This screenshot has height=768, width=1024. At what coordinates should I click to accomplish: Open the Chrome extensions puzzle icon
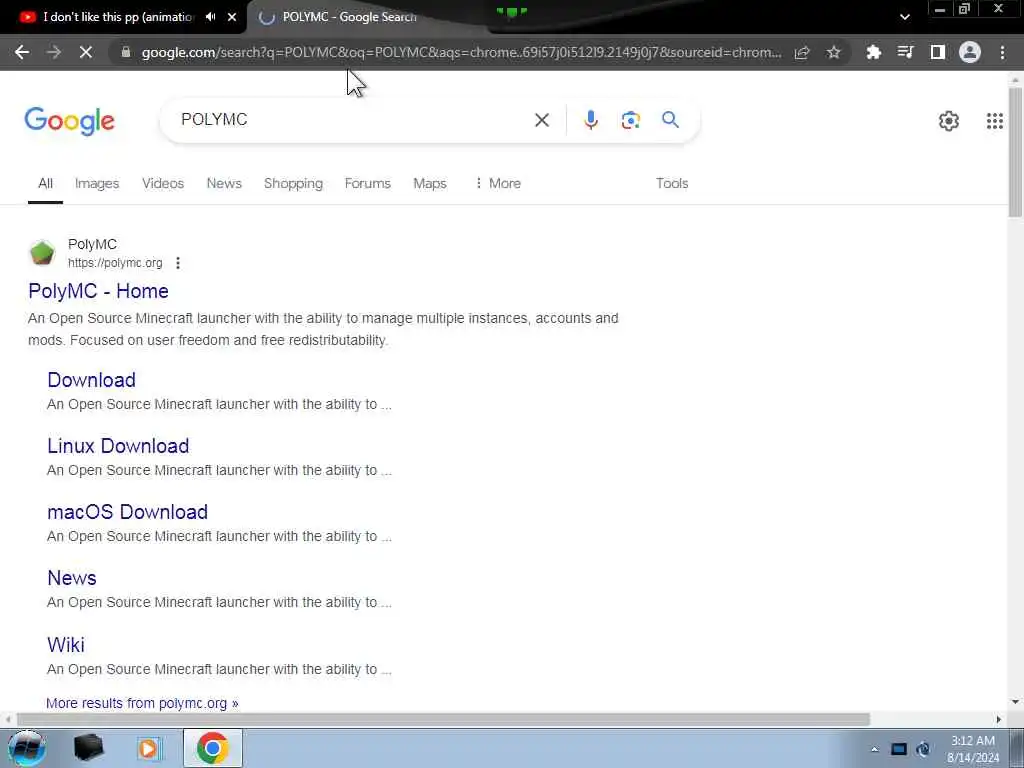click(x=873, y=52)
